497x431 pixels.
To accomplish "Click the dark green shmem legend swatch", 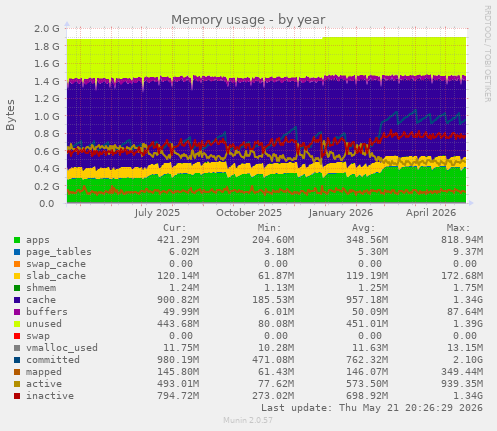I will click(17, 288).
